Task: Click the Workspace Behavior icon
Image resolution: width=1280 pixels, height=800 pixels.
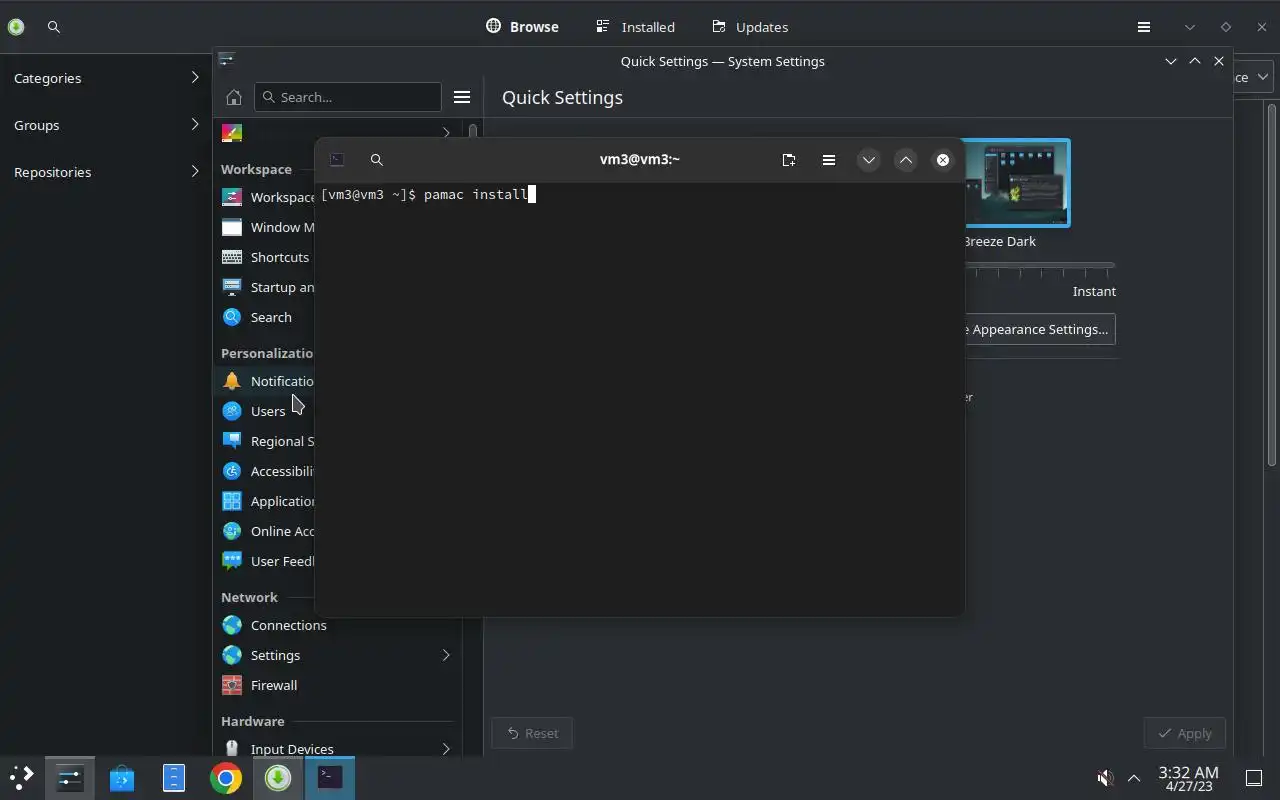Action: (x=232, y=197)
